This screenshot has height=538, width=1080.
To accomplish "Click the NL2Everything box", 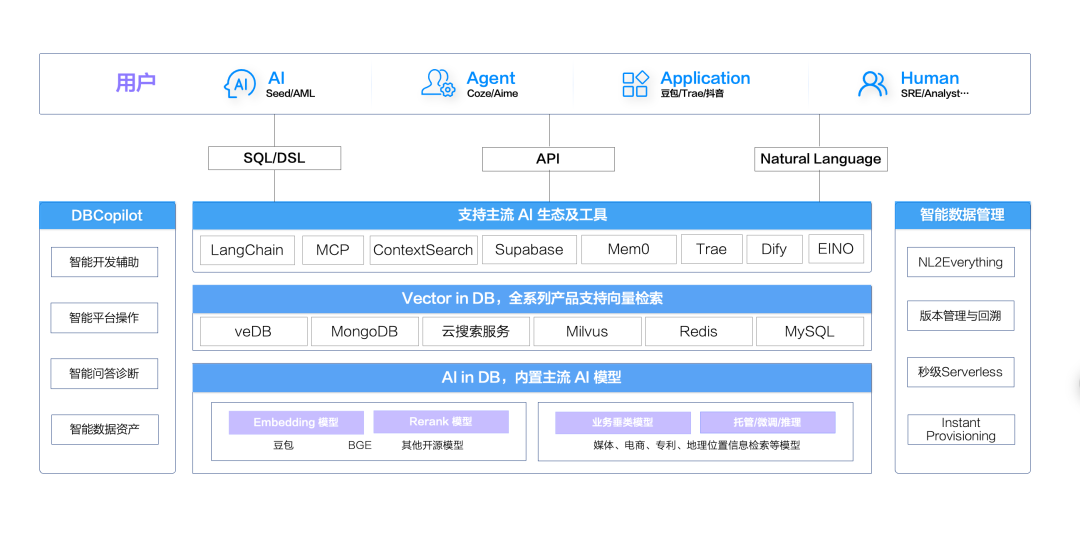I will click(960, 263).
